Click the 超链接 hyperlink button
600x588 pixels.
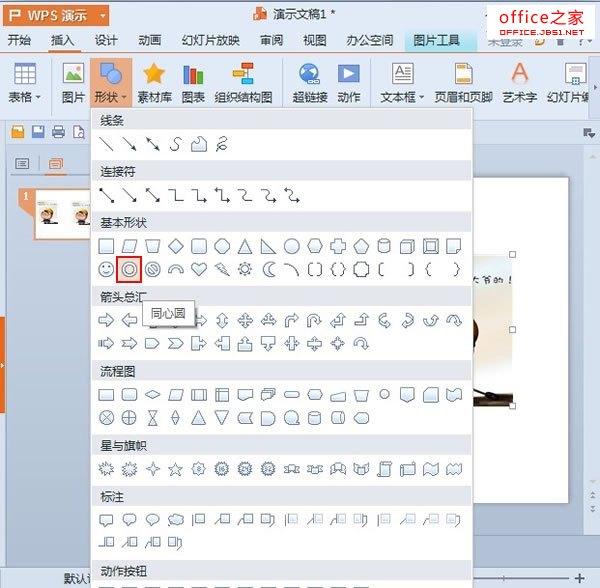(310, 83)
